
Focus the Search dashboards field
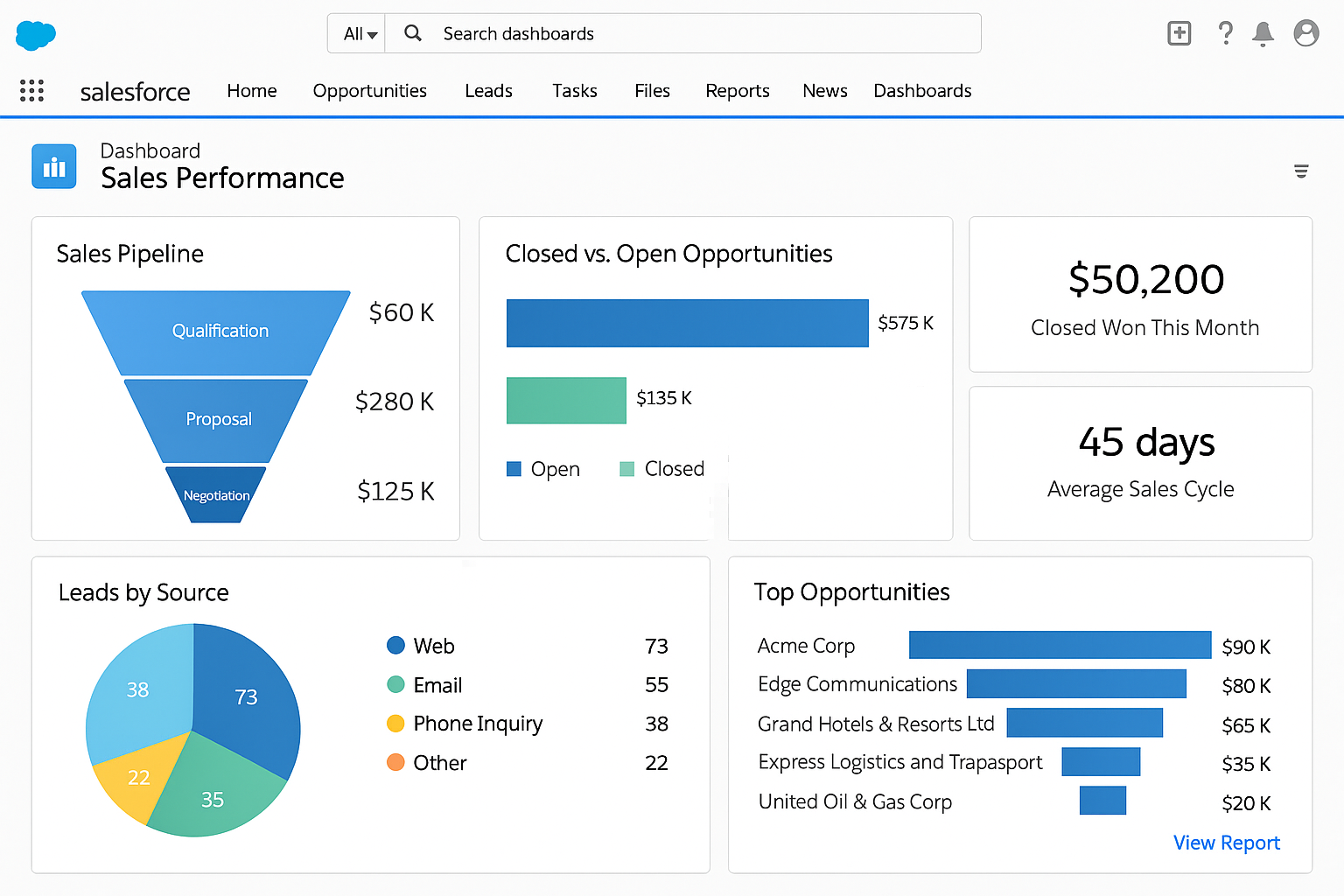click(683, 33)
